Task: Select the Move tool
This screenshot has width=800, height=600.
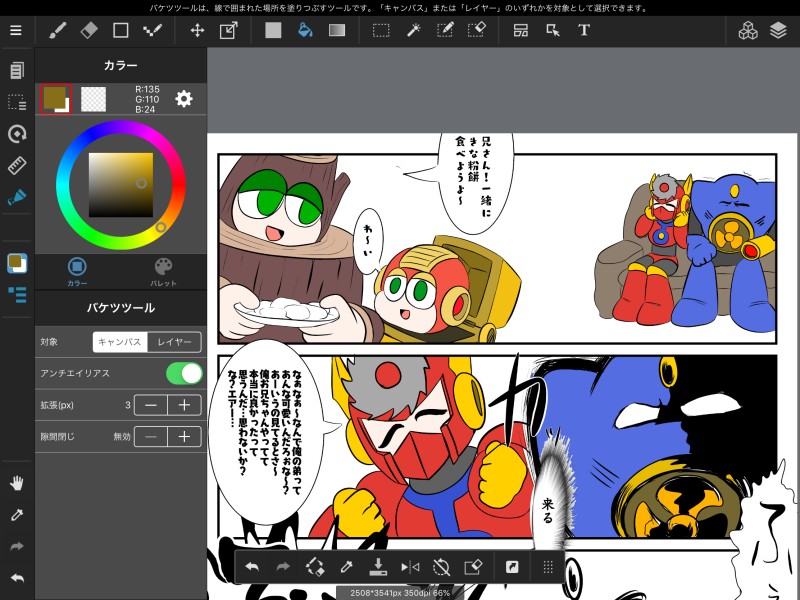Action: [x=197, y=30]
